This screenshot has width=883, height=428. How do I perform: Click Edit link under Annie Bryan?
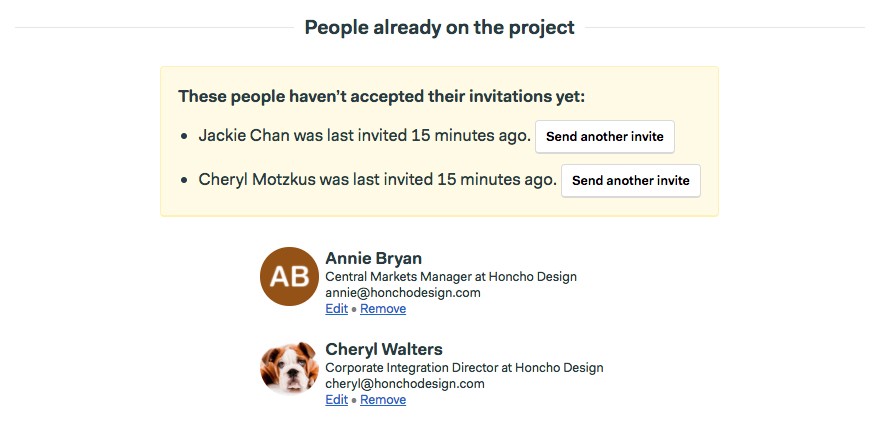coord(337,309)
